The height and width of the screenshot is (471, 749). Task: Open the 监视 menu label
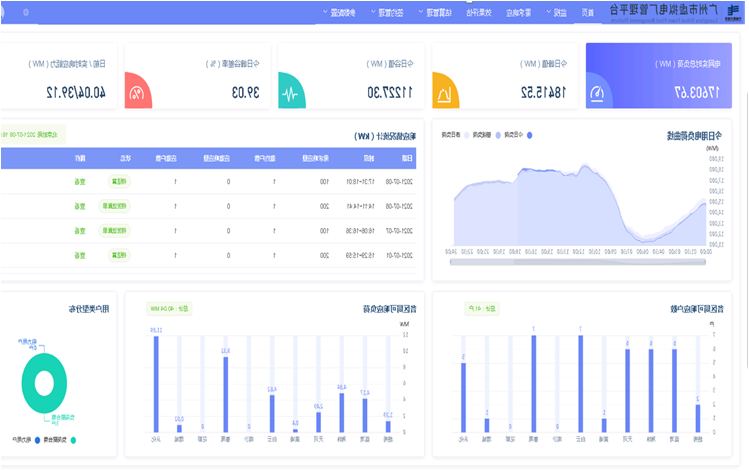(x=560, y=12)
